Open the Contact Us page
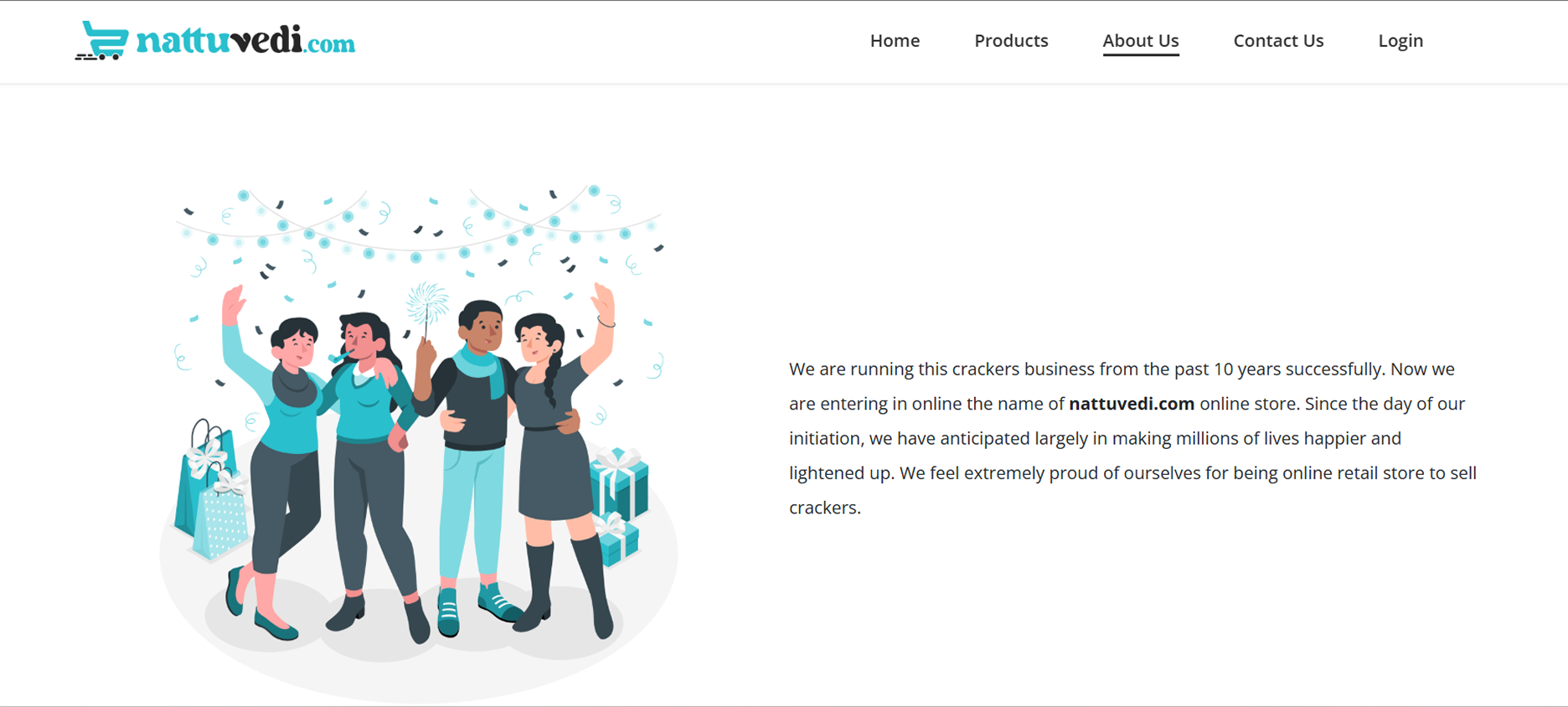This screenshot has height=707, width=1568. coord(1278,41)
